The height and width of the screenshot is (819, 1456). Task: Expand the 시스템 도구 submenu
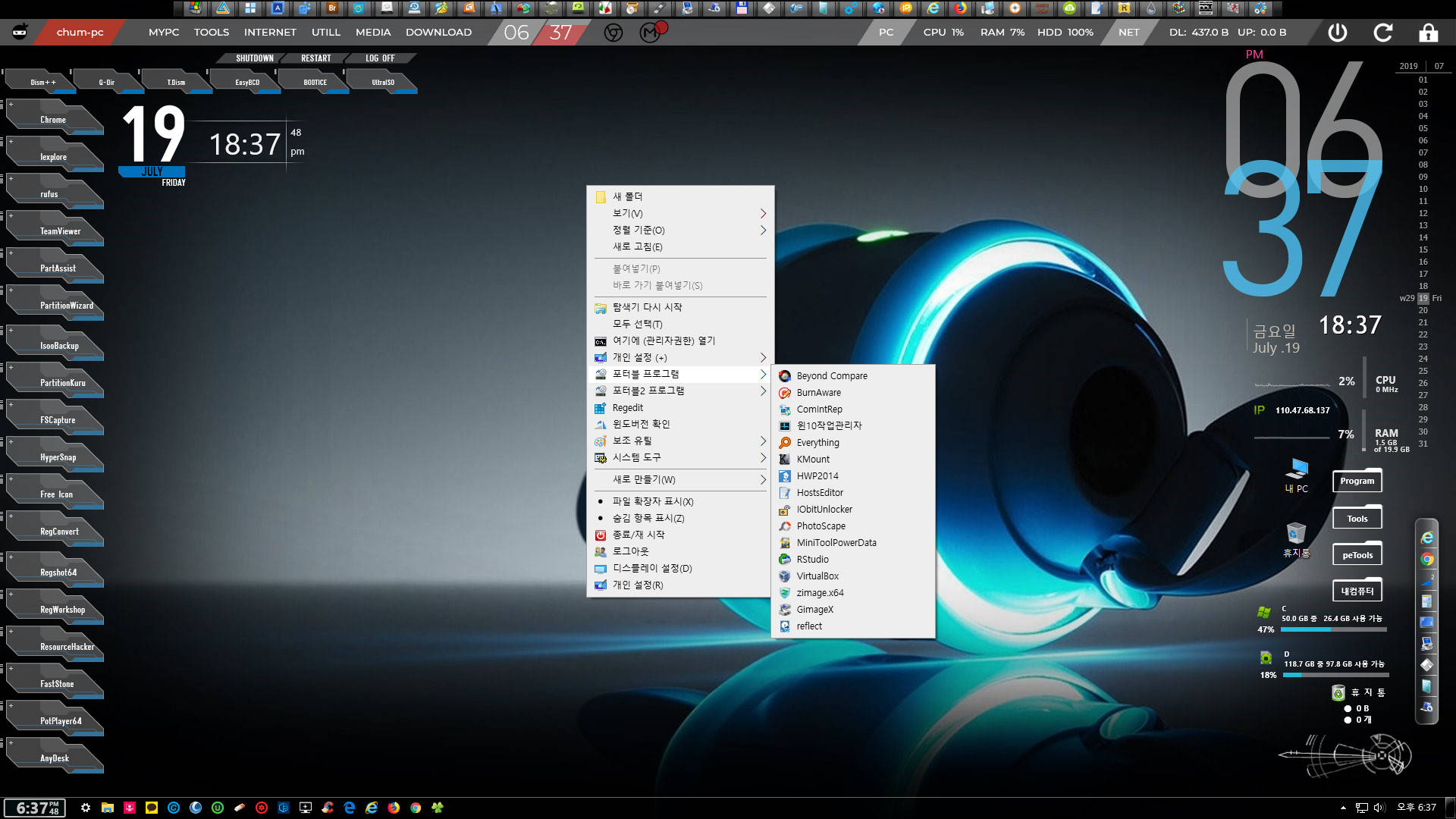coord(680,458)
